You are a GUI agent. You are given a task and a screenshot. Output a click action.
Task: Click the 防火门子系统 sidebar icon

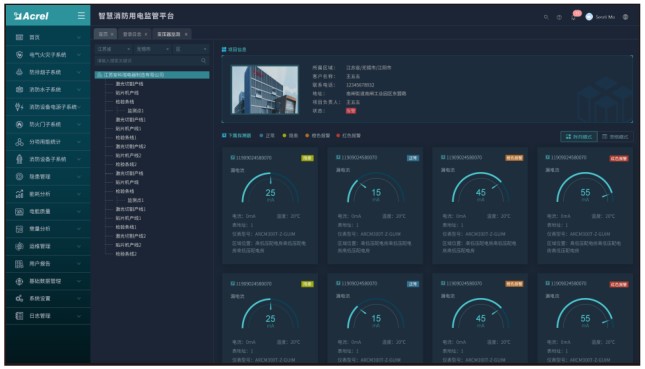(19, 124)
